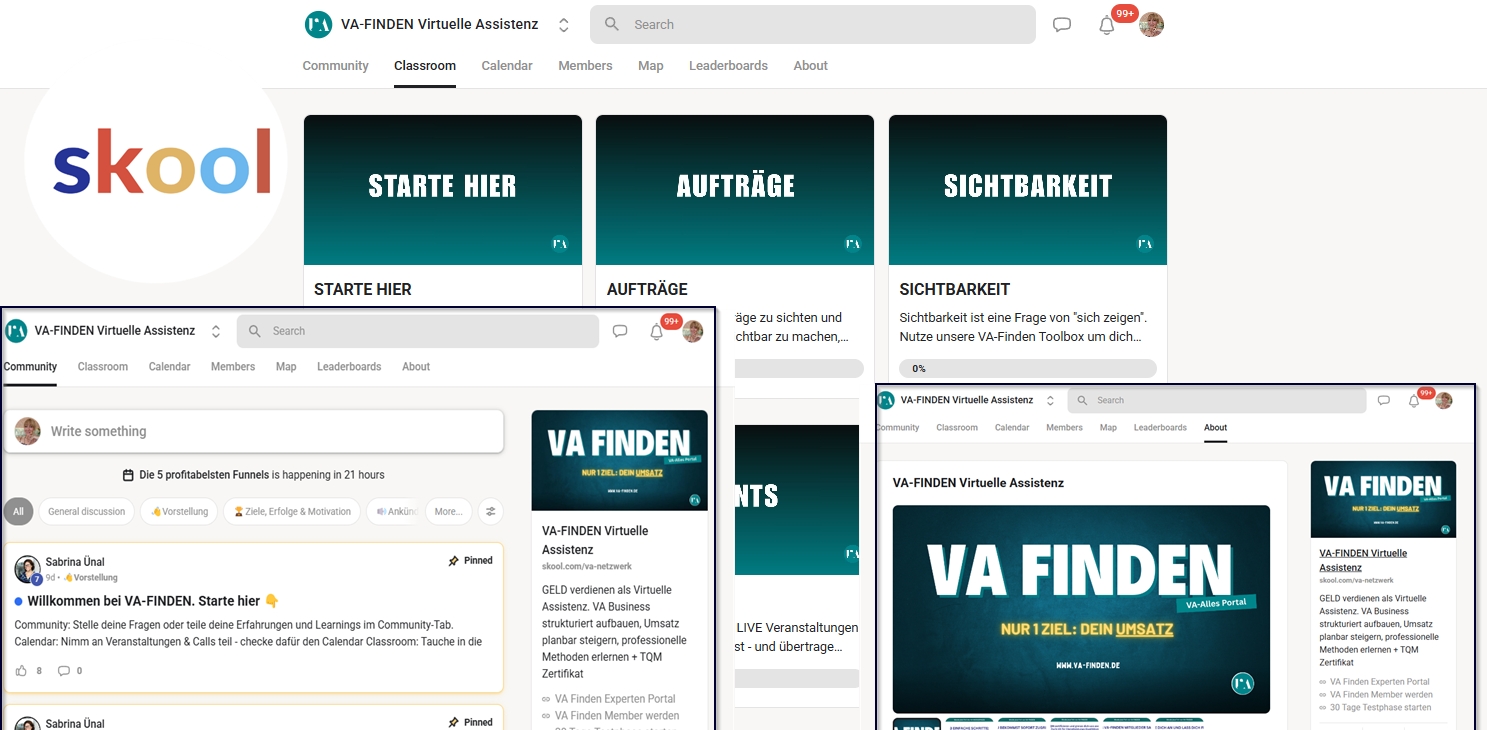Click the Pinned pin icon on the Willkommen post

(454, 561)
